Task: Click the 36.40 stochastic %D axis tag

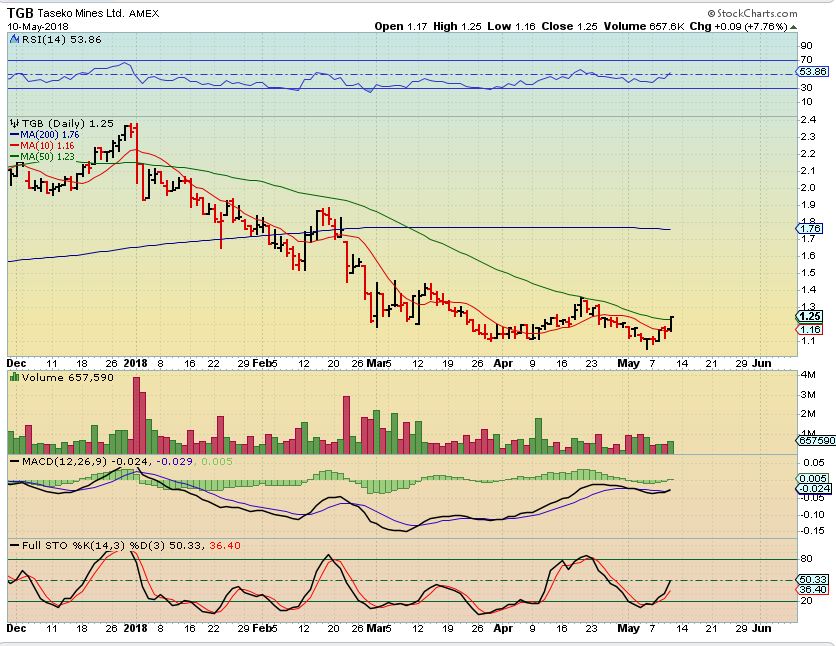Action: [x=813, y=590]
